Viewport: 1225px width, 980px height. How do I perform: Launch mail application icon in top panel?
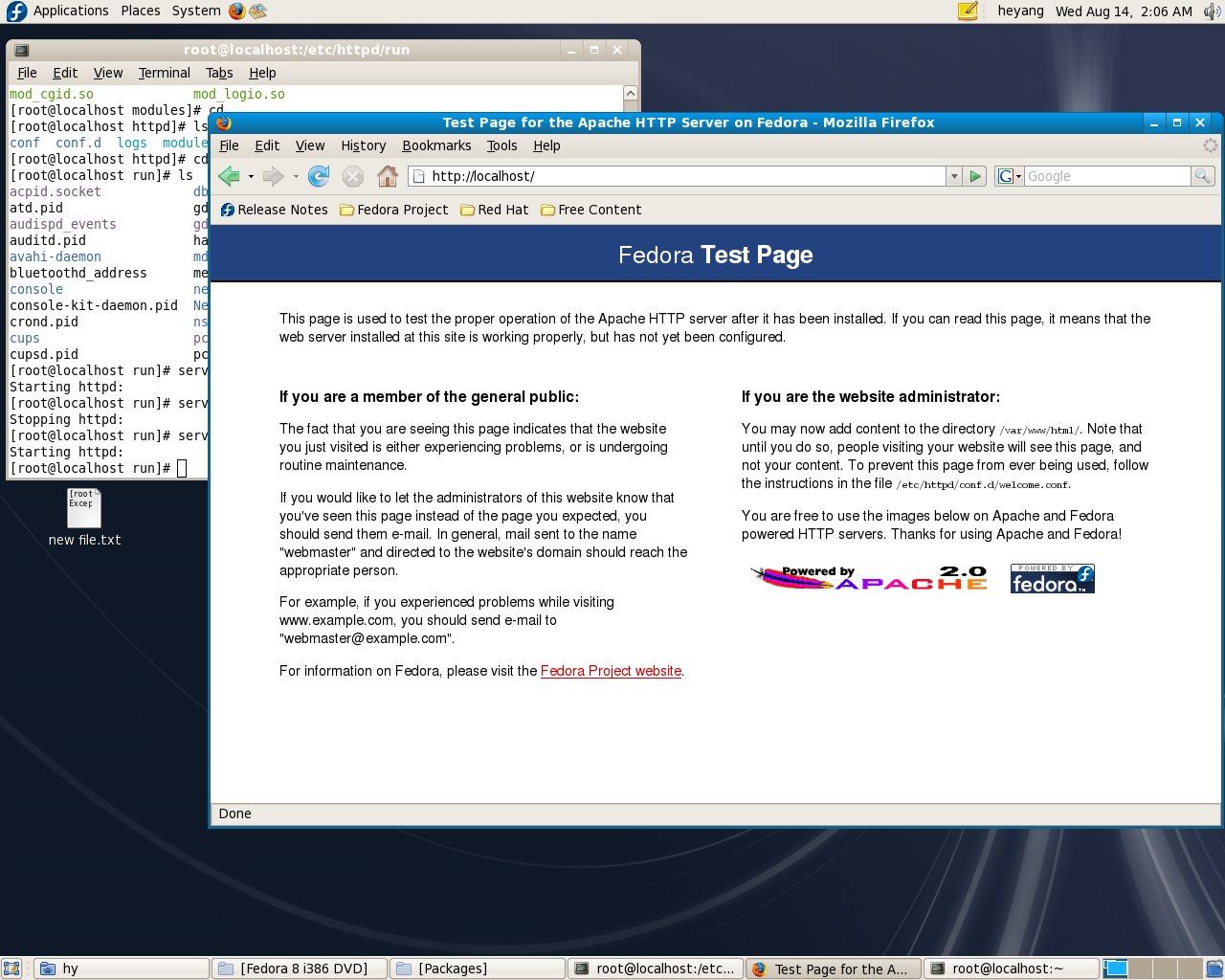click(257, 11)
